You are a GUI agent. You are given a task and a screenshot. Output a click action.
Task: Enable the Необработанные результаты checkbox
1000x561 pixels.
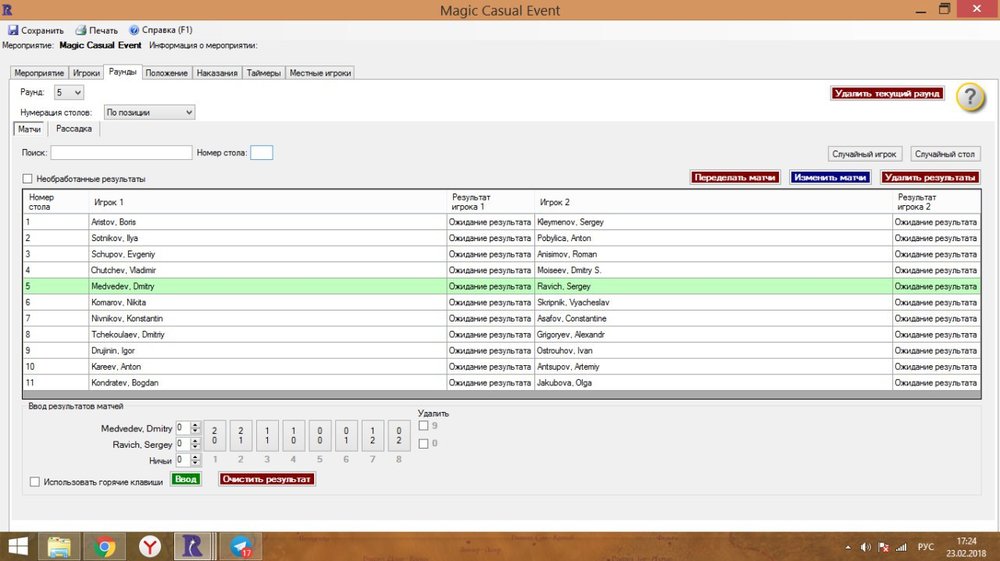27,179
